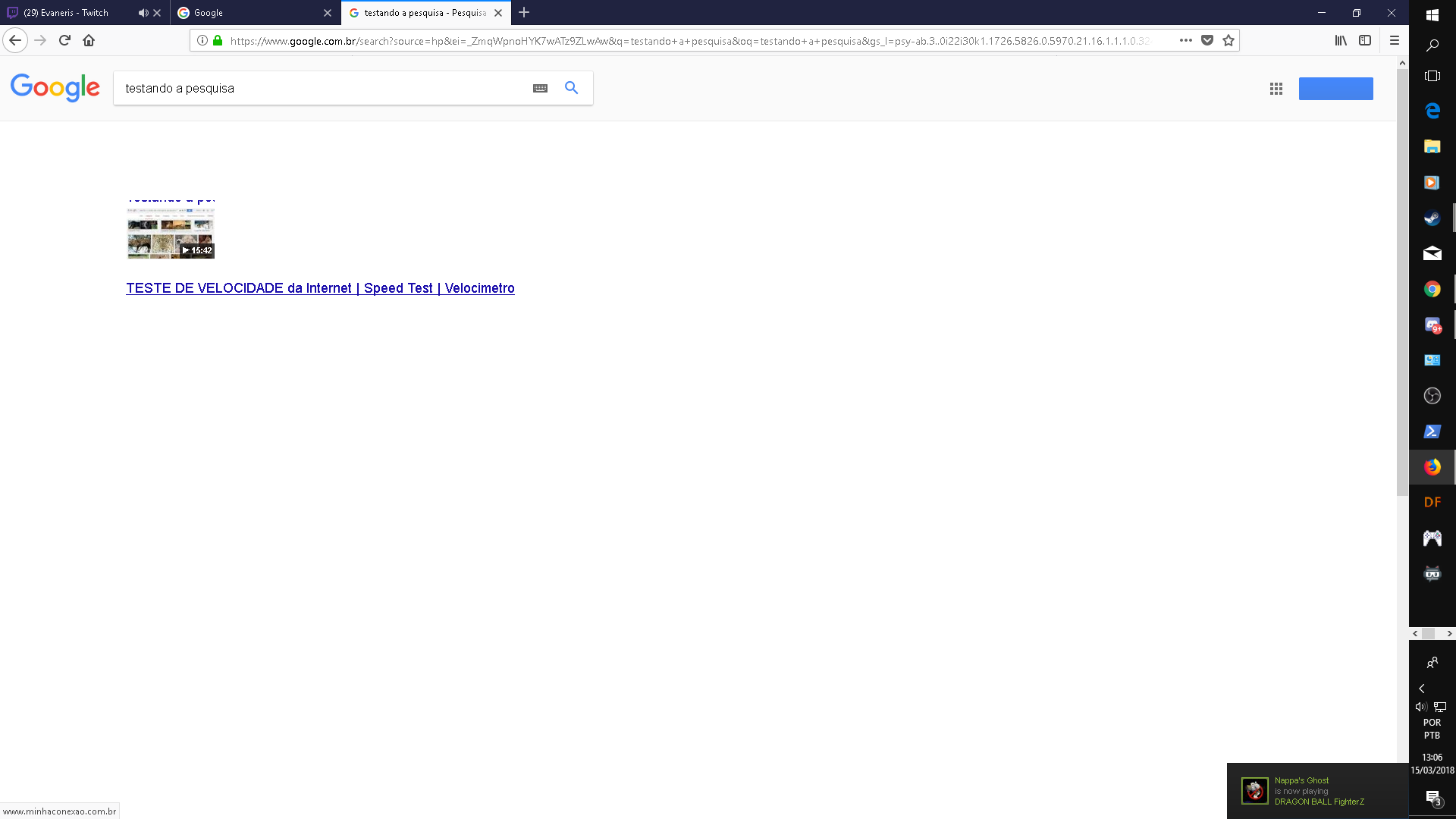Open the Google apps grid

tap(1276, 89)
